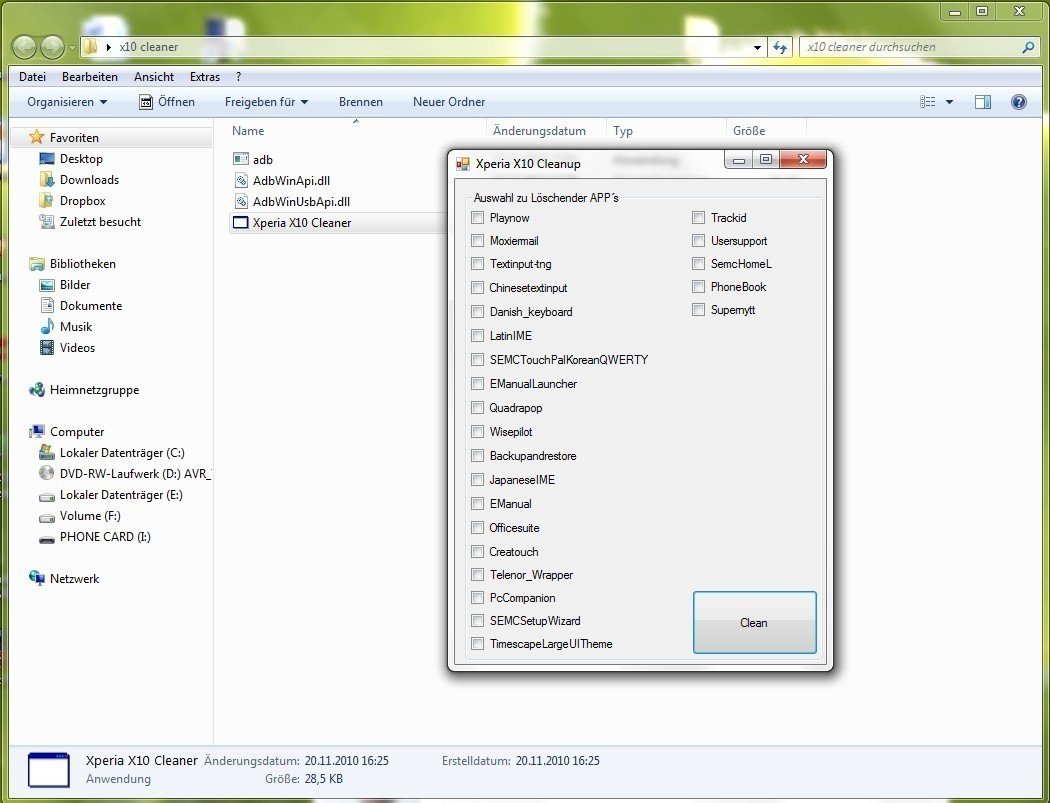Viewport: 1050px width, 803px height.
Task: Enable the Trackid checkbox
Action: click(698, 218)
